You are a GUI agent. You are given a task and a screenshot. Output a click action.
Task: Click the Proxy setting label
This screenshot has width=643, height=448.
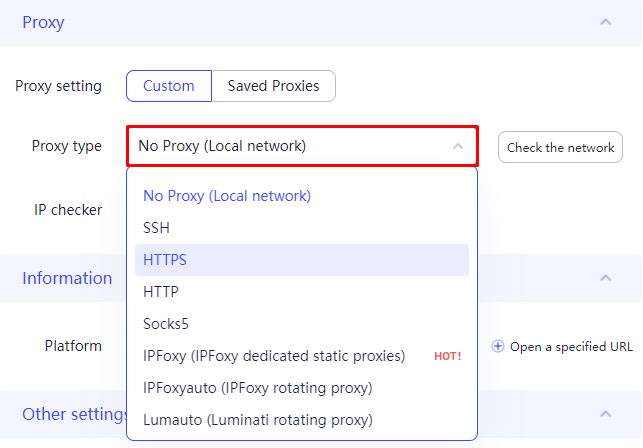[58, 86]
